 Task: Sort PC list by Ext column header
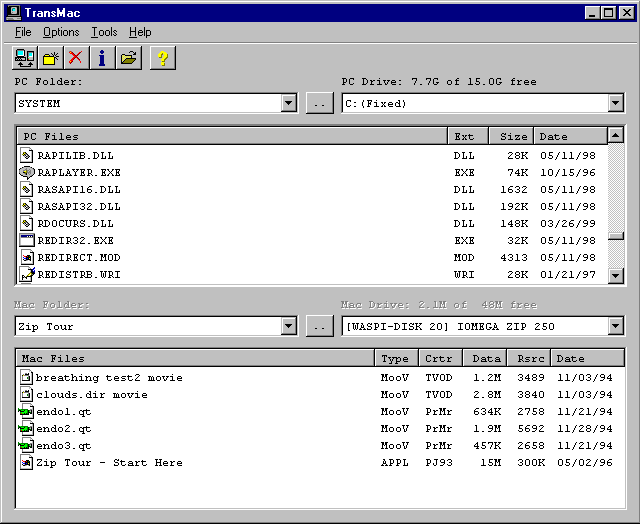[468, 136]
